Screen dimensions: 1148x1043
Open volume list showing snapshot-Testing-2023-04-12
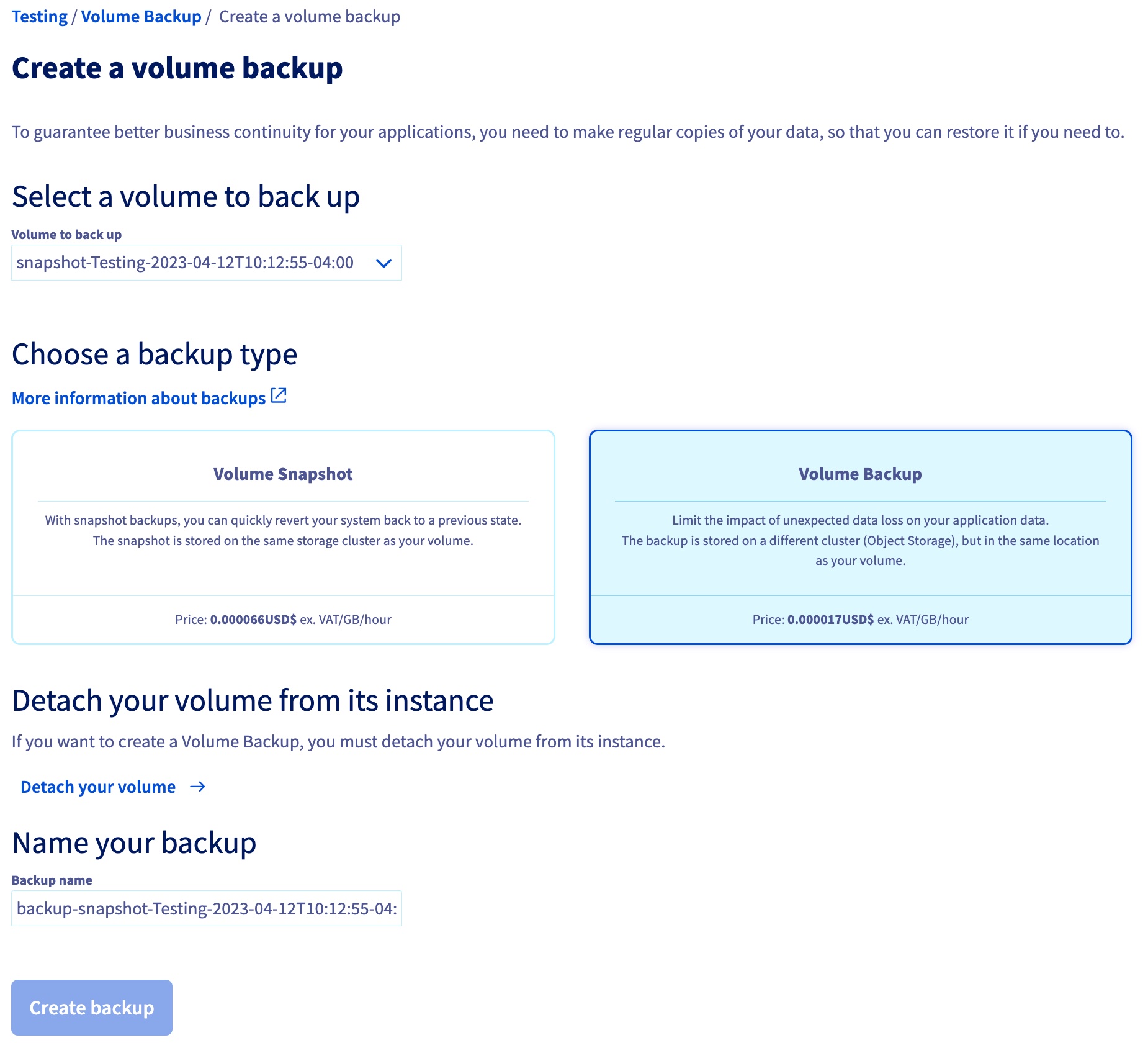(206, 263)
